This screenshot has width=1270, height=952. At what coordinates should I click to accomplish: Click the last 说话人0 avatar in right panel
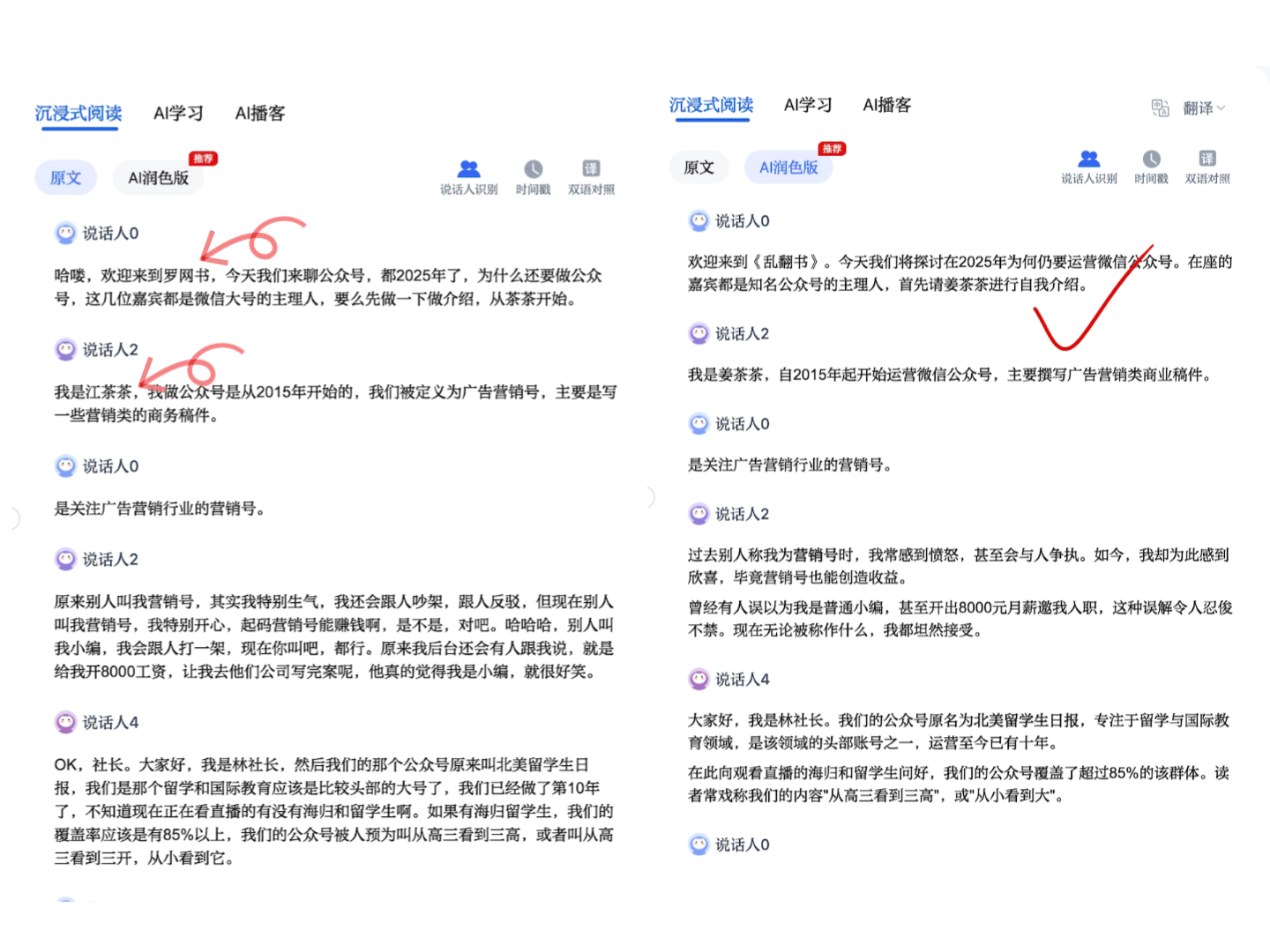(x=698, y=844)
